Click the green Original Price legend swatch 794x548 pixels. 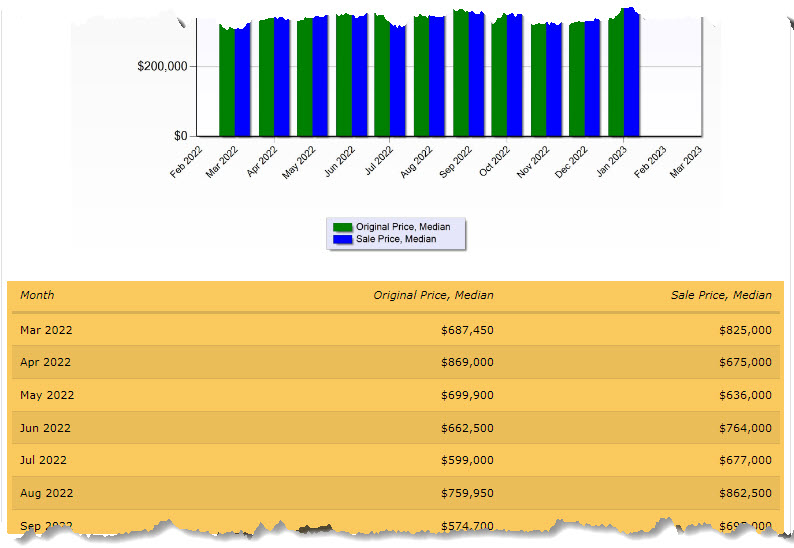click(x=342, y=228)
